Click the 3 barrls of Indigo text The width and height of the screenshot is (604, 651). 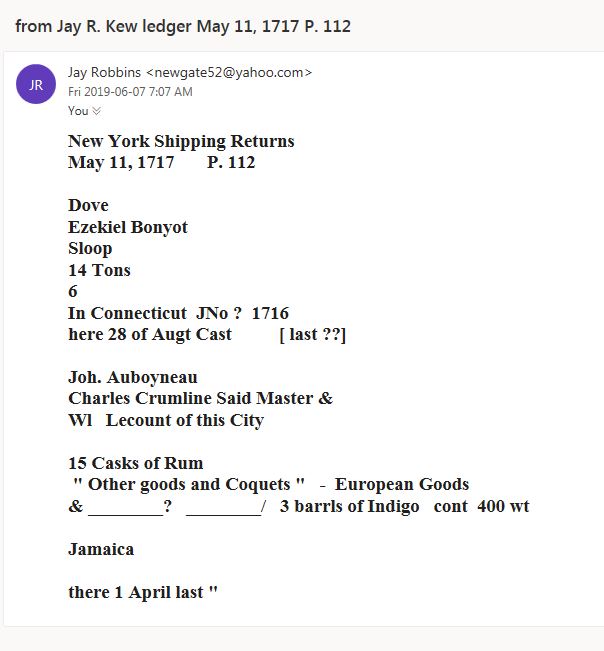click(350, 507)
